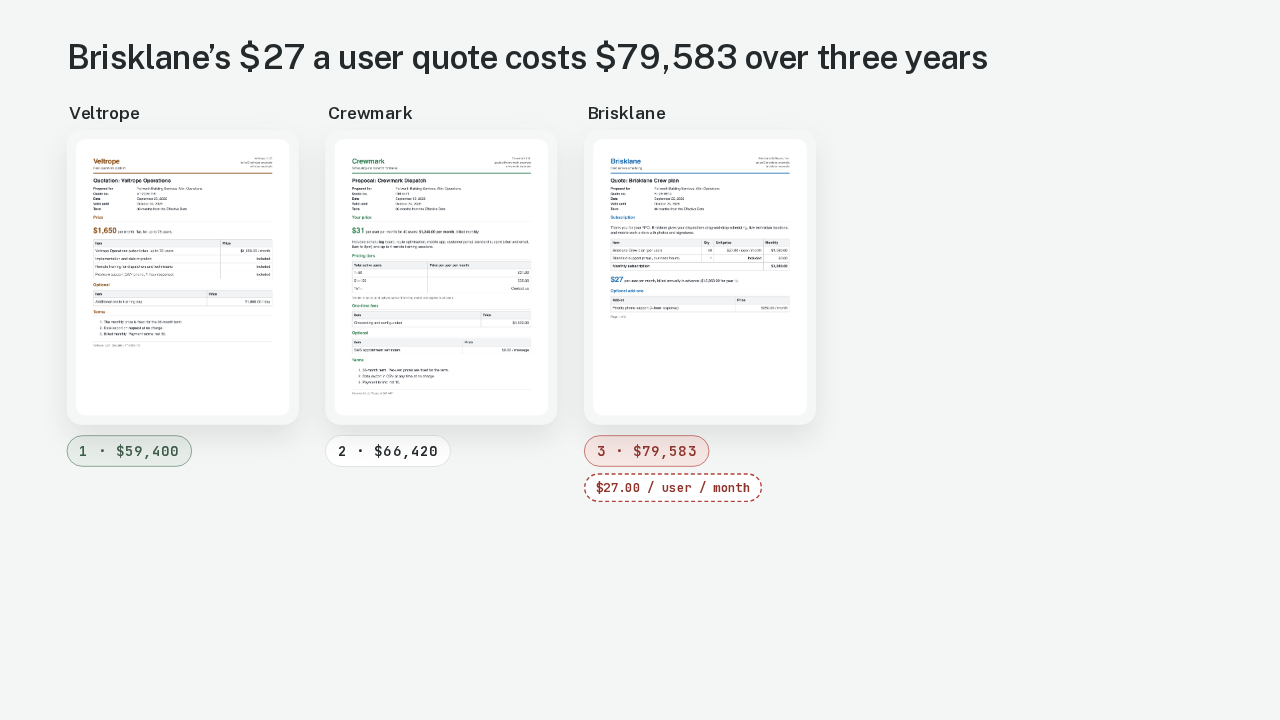Click the Brisklane vendor label
1280x720 pixels.
point(627,113)
